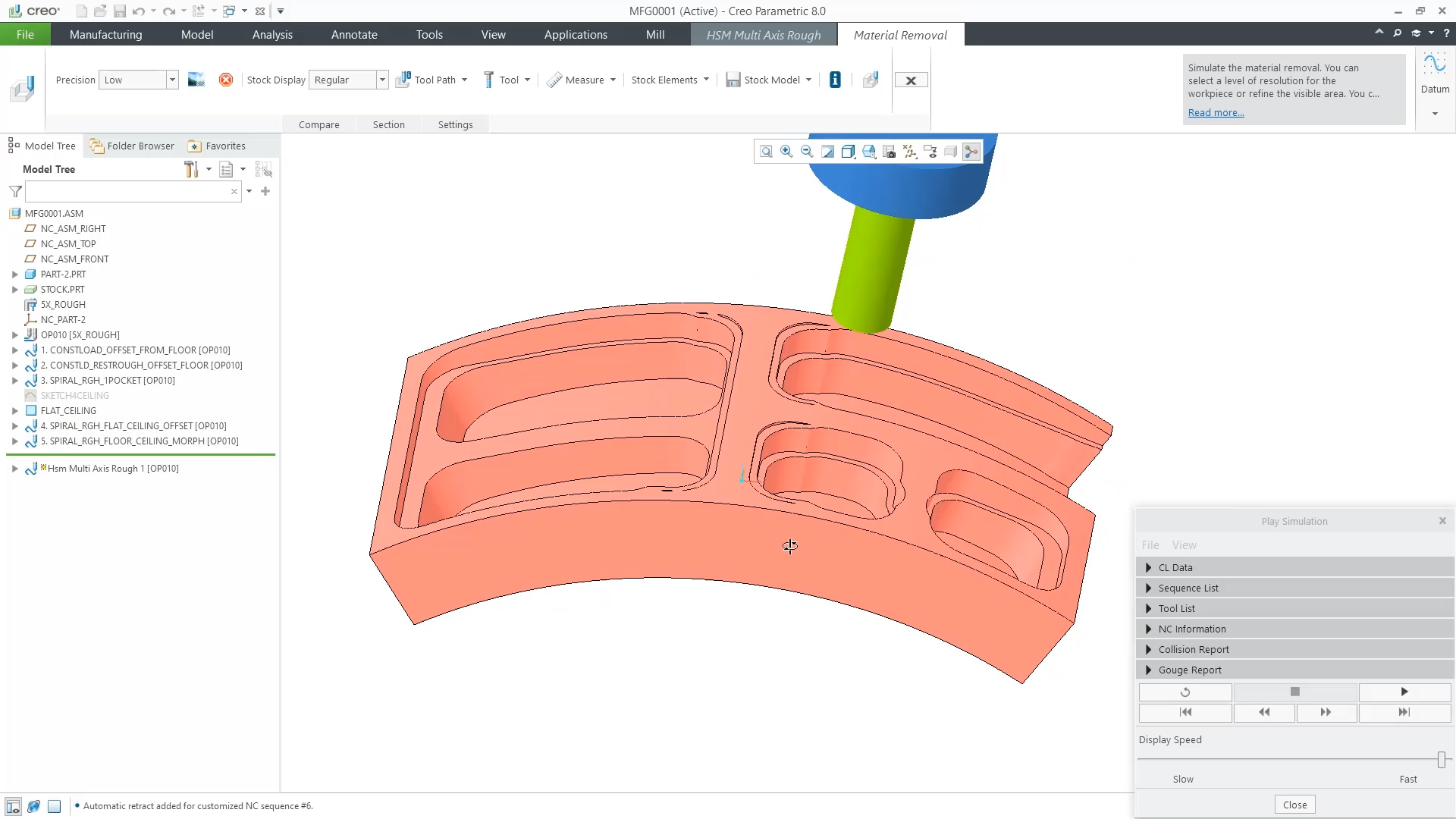Click the red stop simulation icon

point(226,80)
